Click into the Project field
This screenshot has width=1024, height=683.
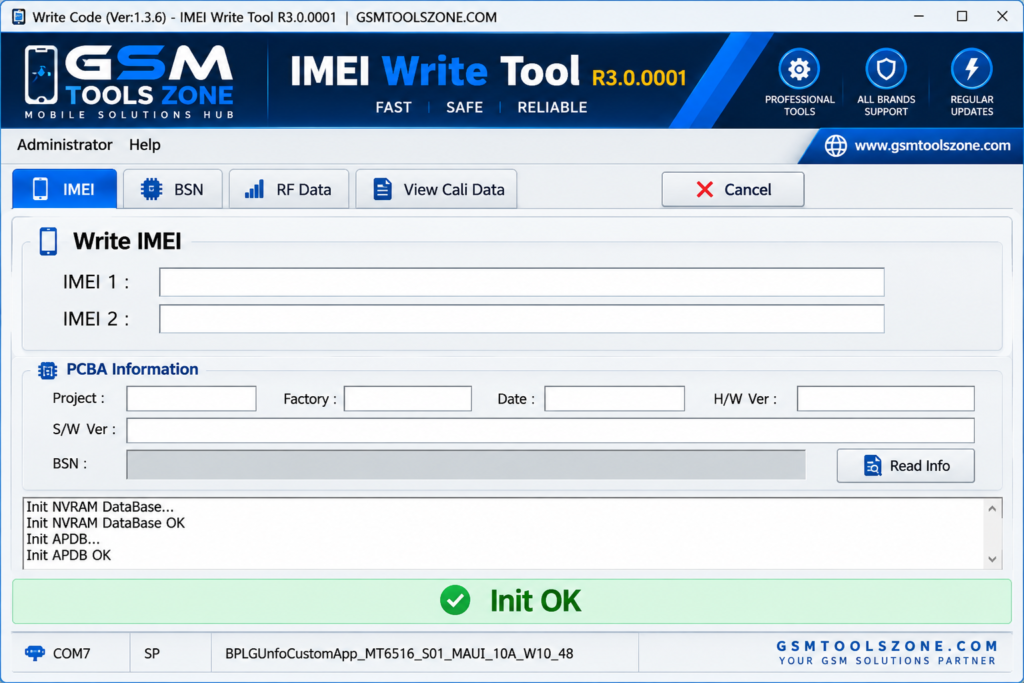191,398
